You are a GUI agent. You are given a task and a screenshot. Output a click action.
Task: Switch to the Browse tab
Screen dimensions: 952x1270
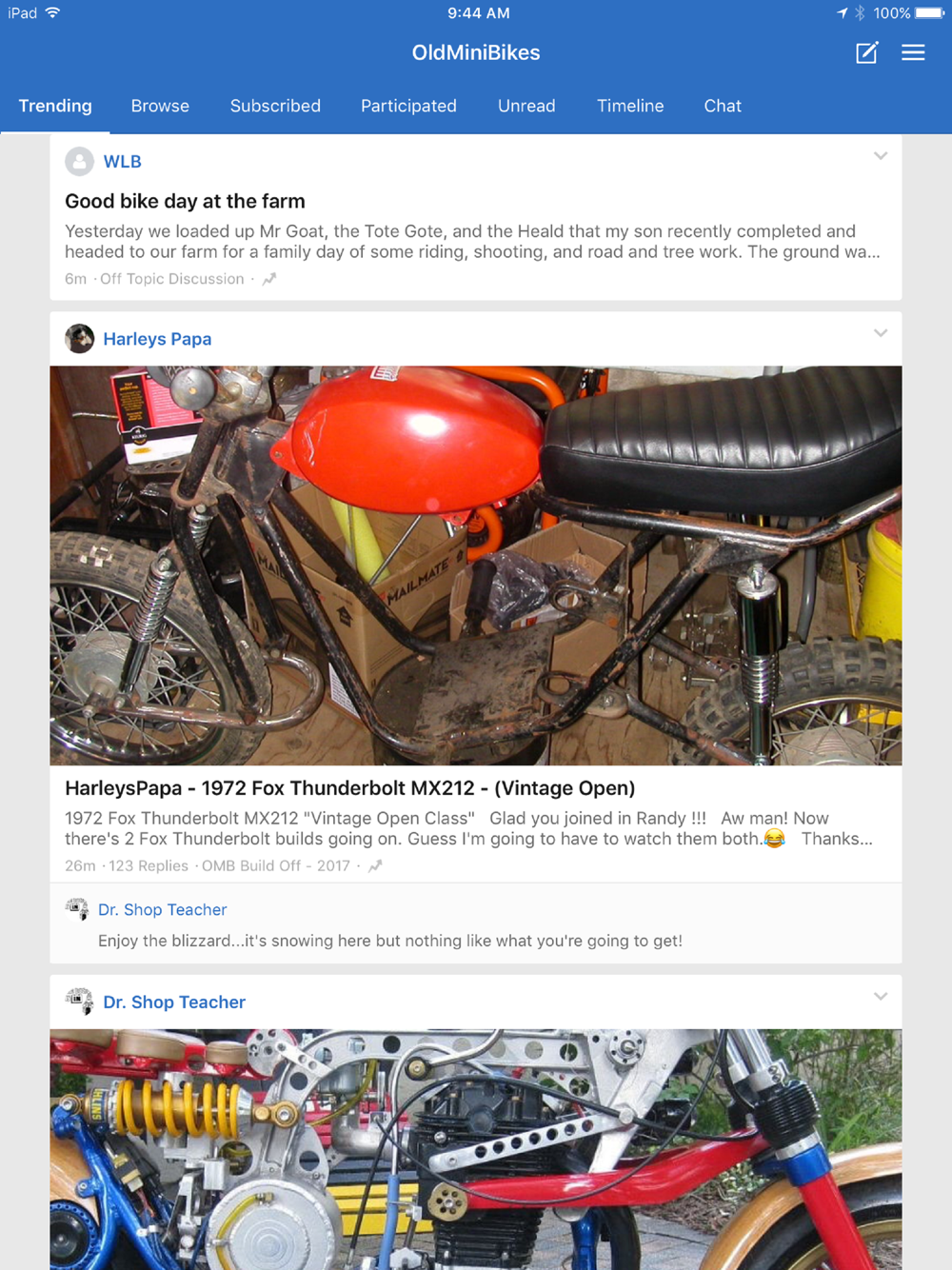coord(160,106)
